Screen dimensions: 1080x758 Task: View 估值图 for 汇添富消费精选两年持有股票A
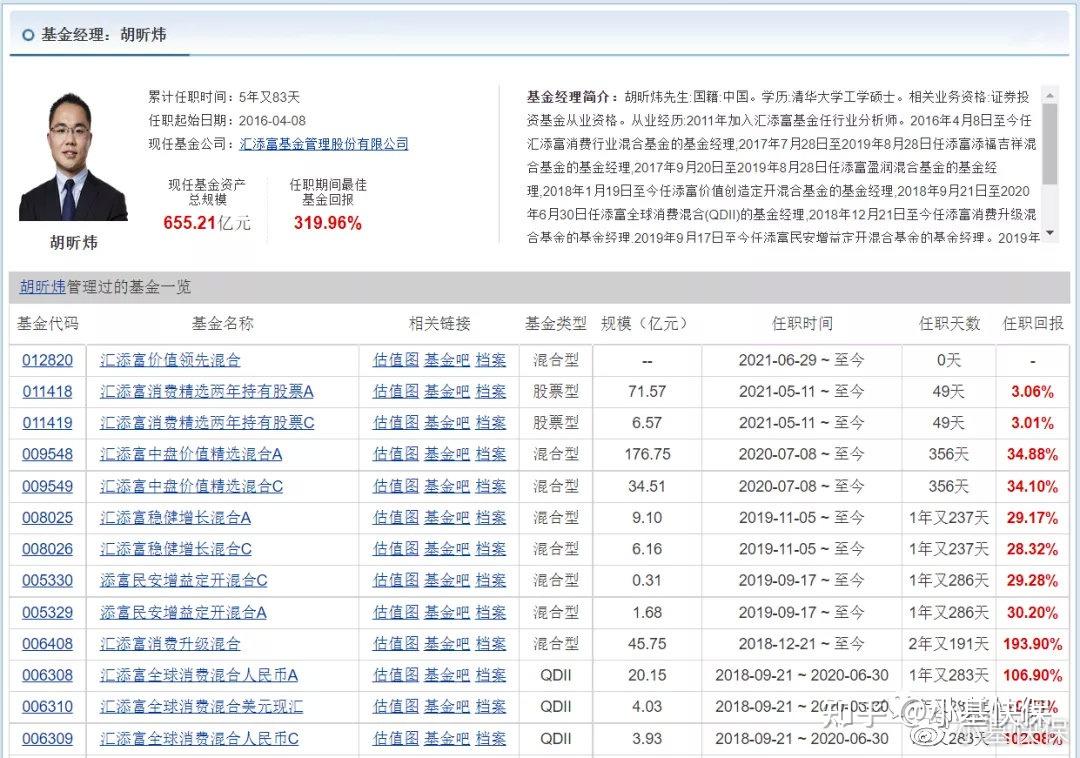point(394,392)
